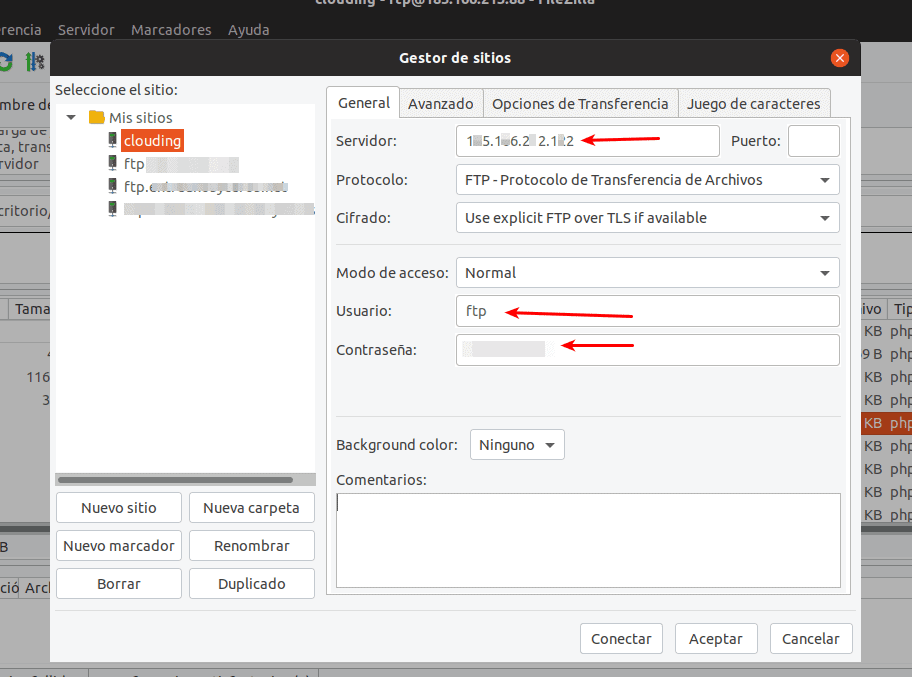Click the Mis sitios folder icon
Image resolution: width=912 pixels, height=677 pixels.
tap(97, 117)
